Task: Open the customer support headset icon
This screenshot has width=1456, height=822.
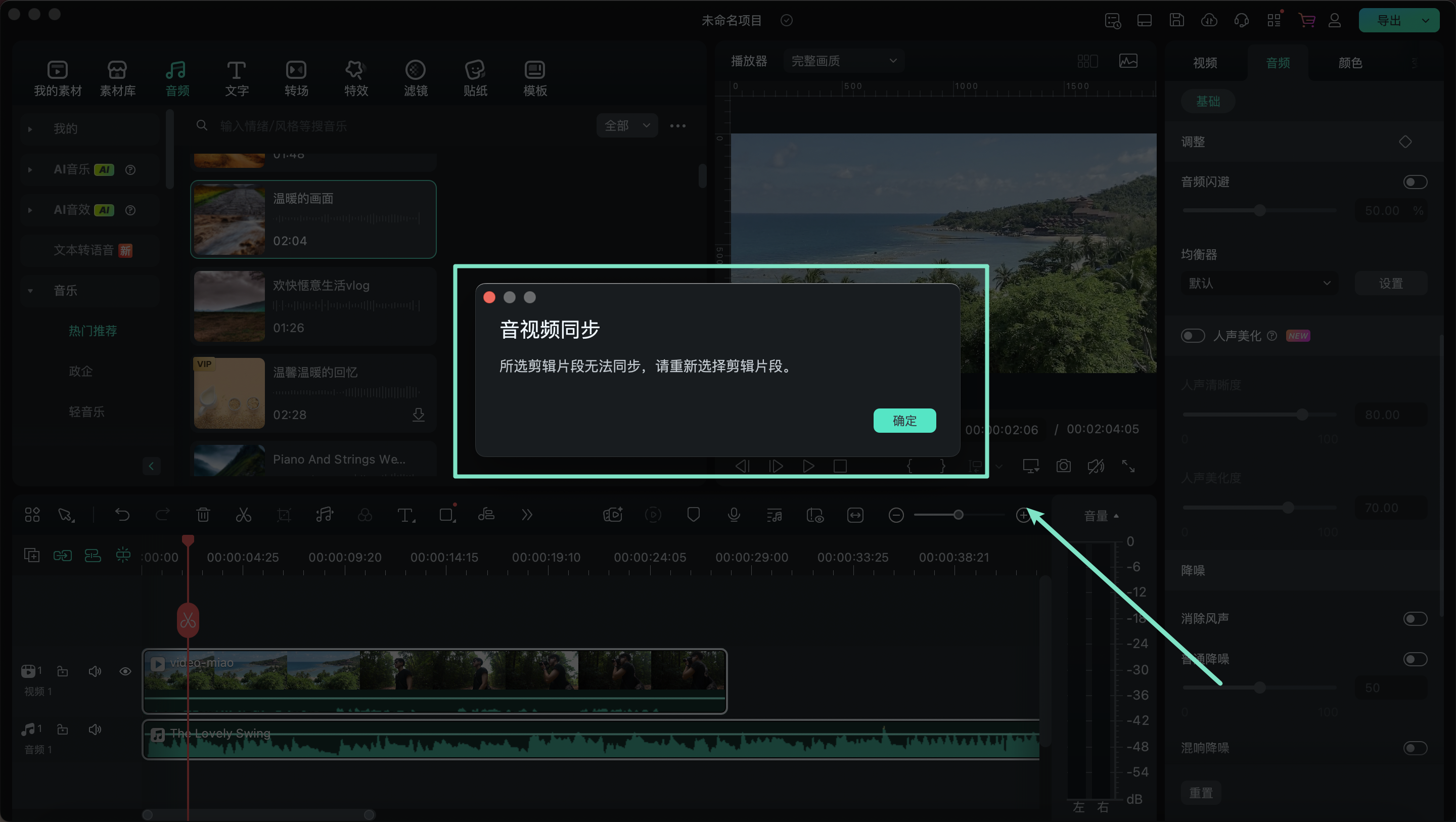Action: coord(1241,20)
